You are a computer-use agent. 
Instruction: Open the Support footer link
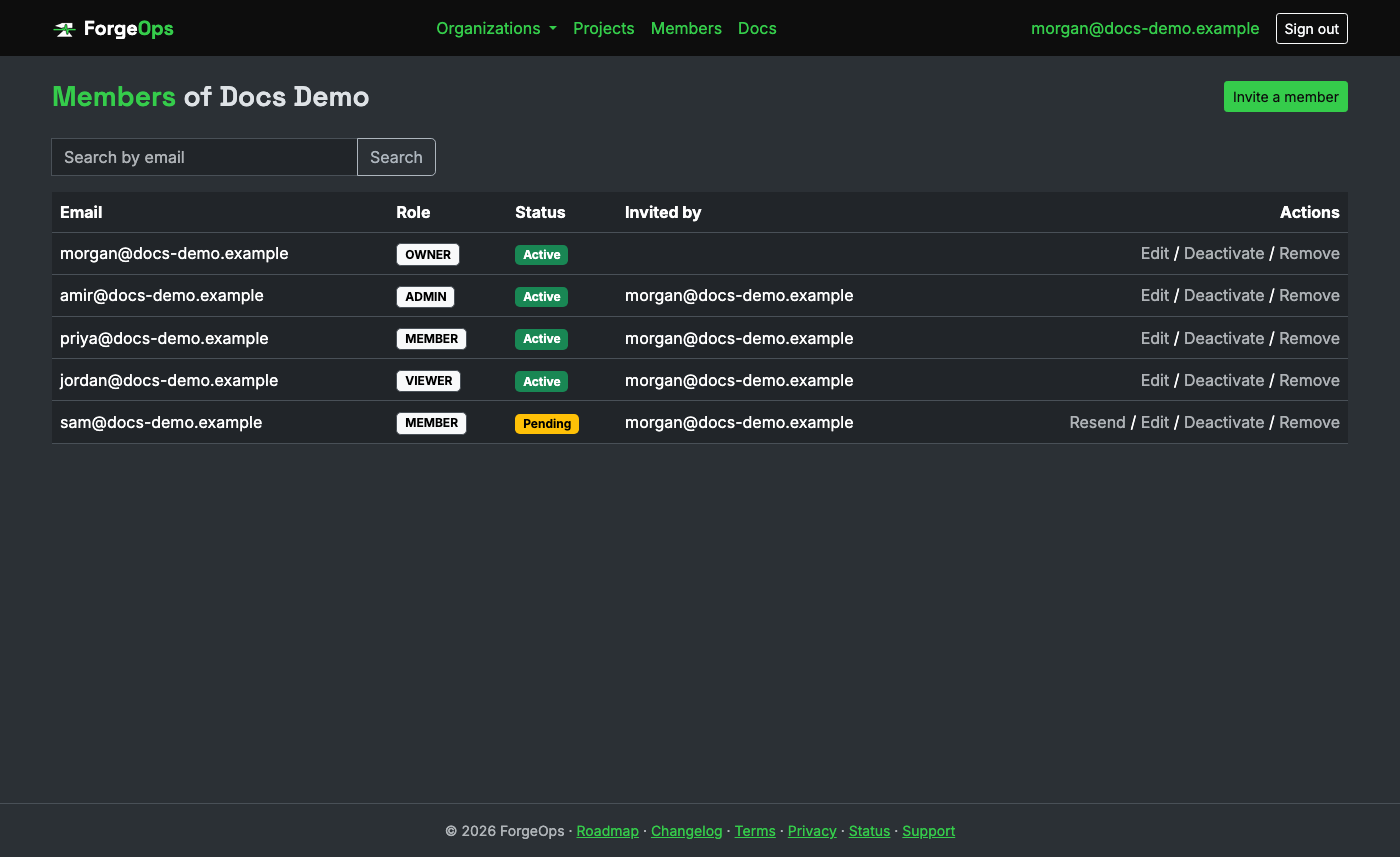click(929, 831)
